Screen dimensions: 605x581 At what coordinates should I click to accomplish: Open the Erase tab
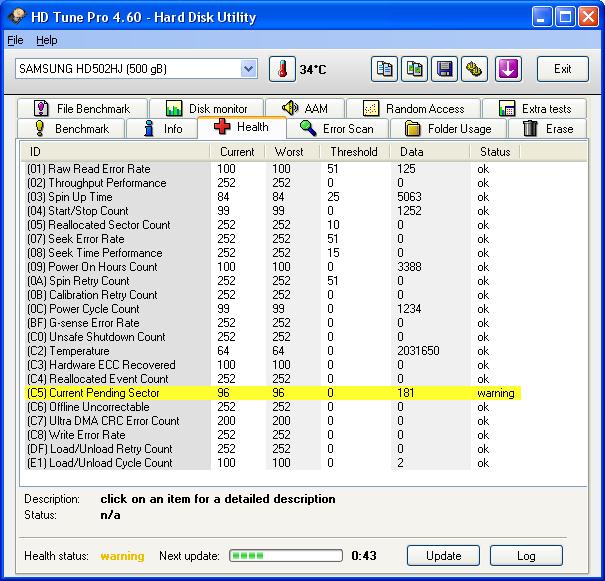(548, 128)
